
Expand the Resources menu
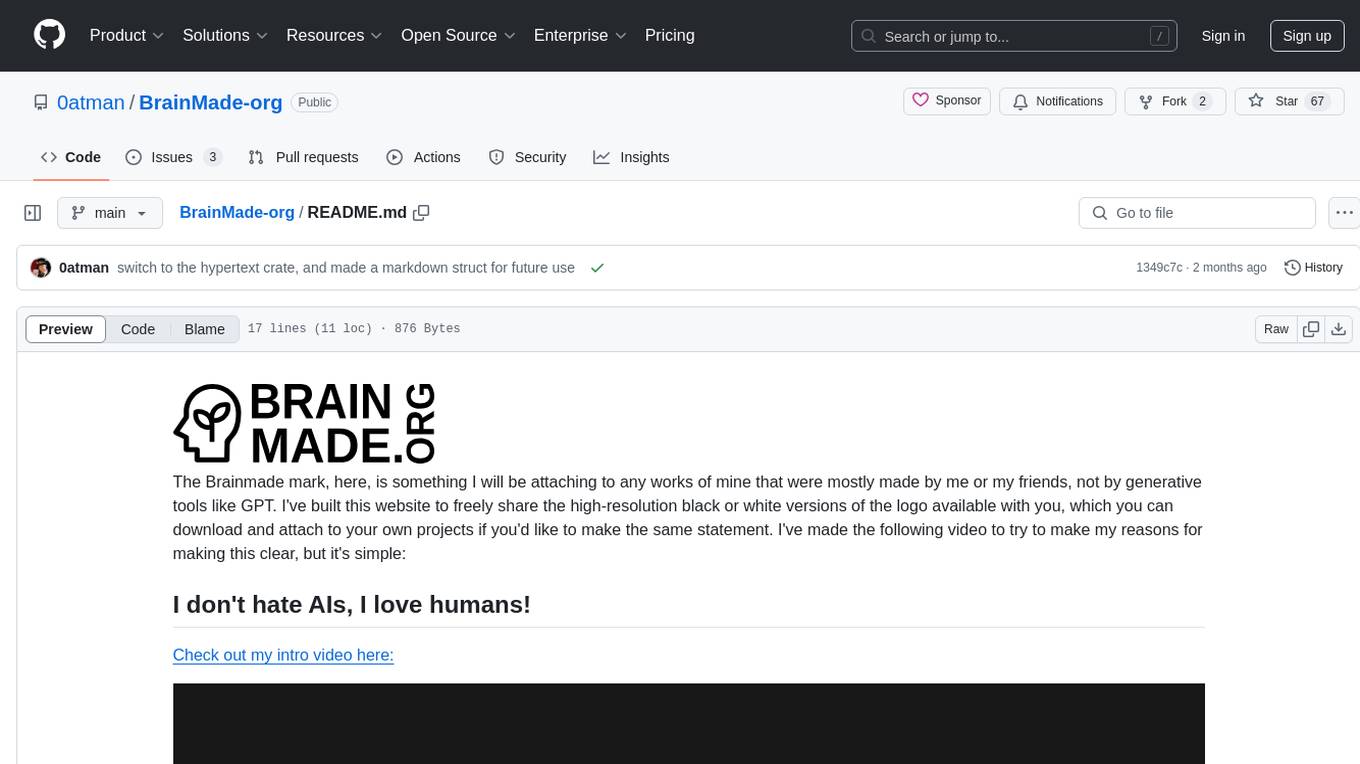point(334,35)
